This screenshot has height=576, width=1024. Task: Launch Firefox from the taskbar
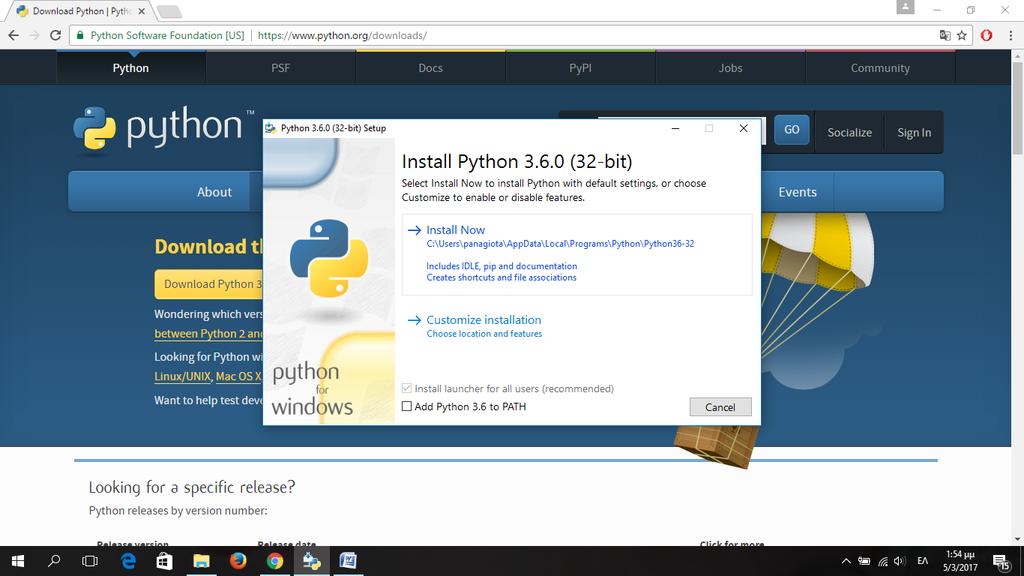pos(238,561)
